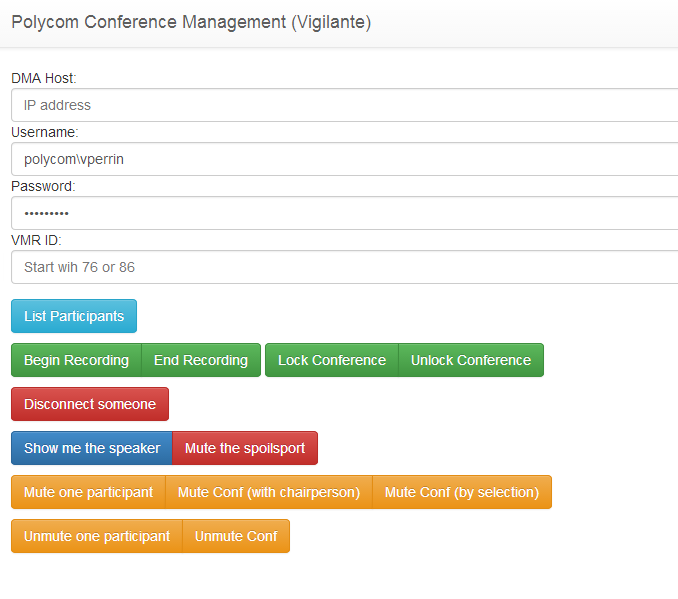Click the DMA Host label

click(44, 78)
